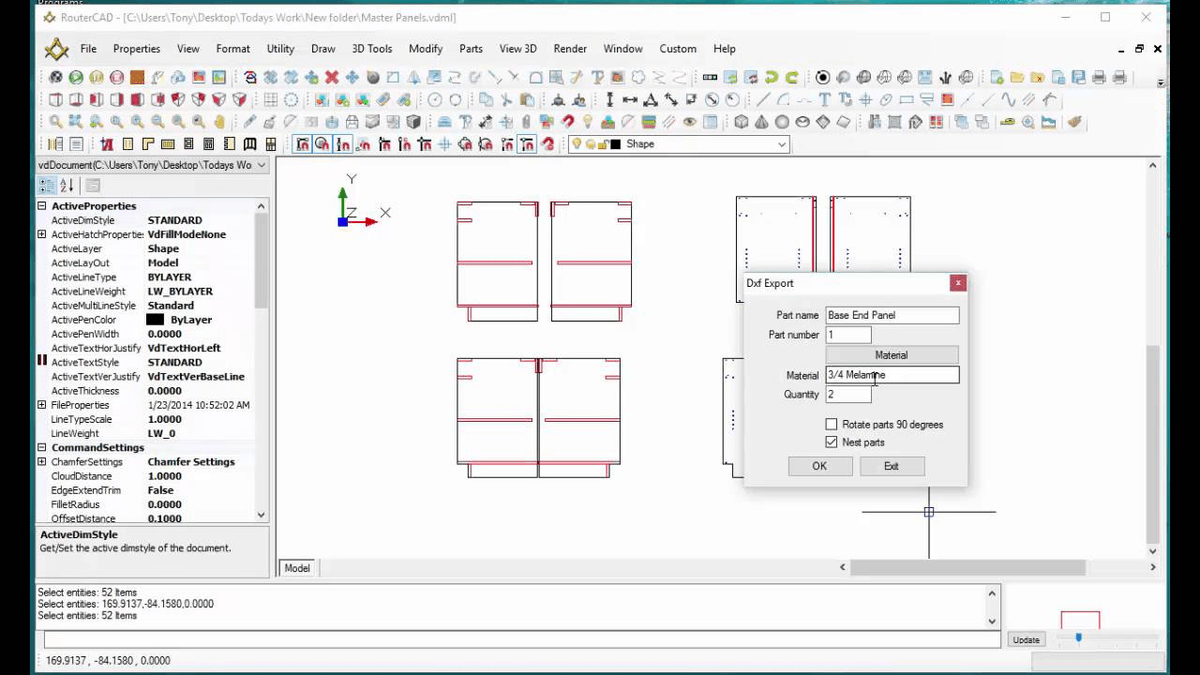Select the sine wave spline tool icon

(1008, 100)
